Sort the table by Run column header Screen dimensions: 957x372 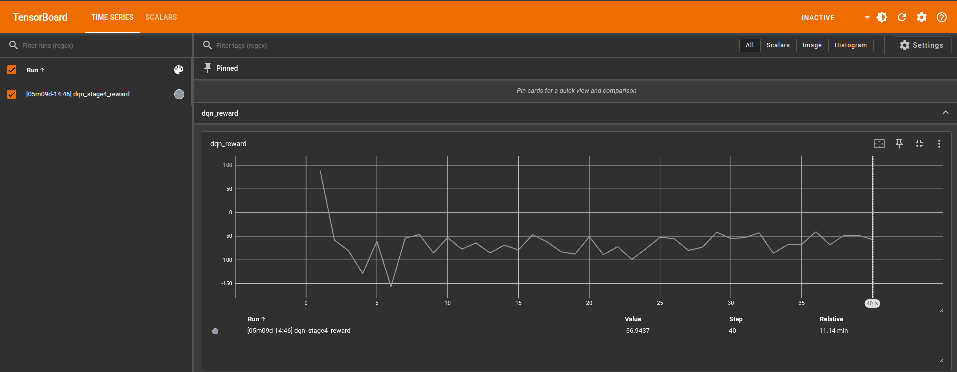tap(256, 319)
